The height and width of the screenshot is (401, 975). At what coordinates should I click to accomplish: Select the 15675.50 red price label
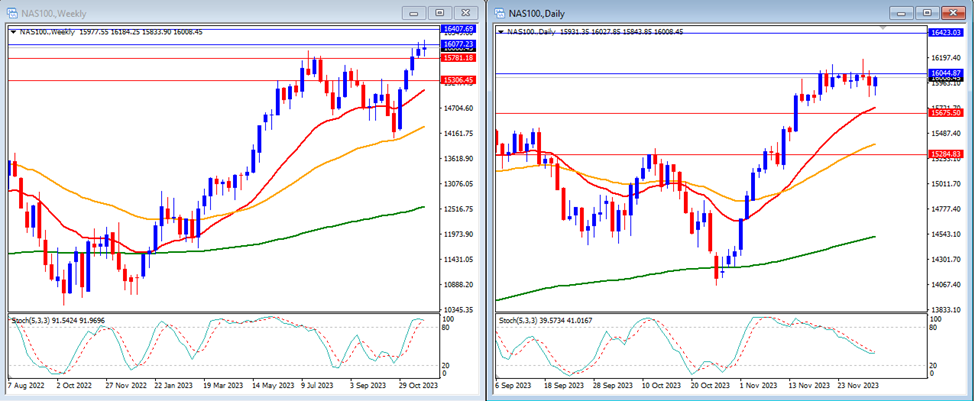click(x=946, y=113)
